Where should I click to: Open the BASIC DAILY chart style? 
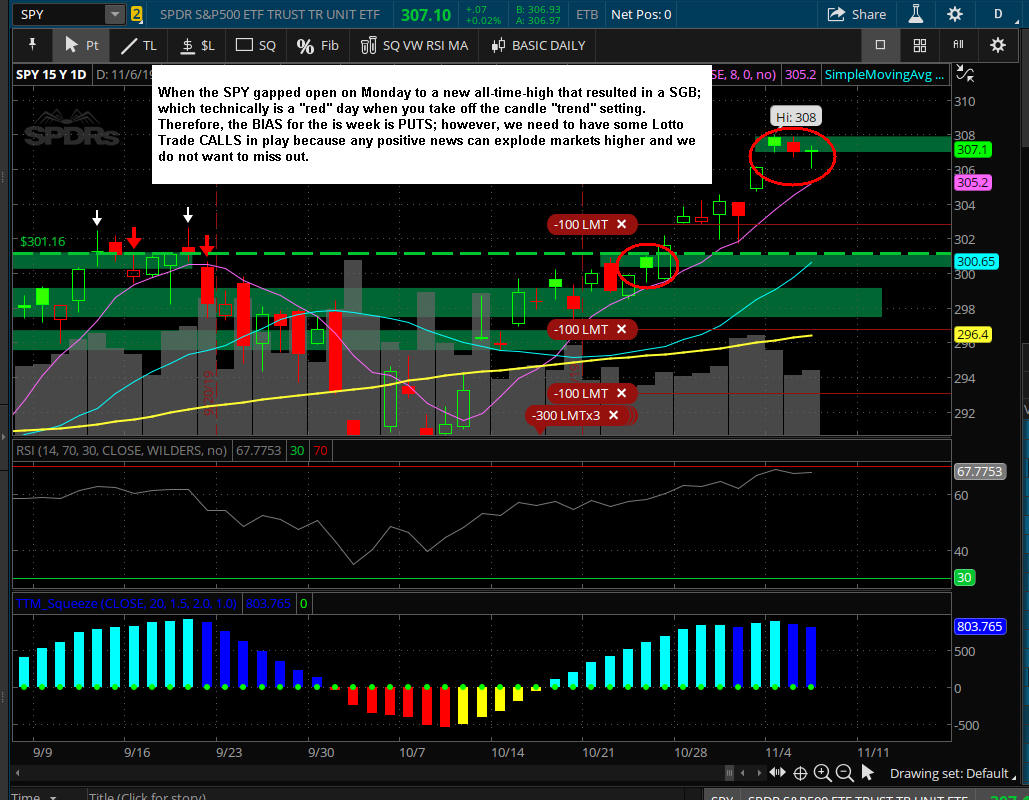tap(538, 45)
